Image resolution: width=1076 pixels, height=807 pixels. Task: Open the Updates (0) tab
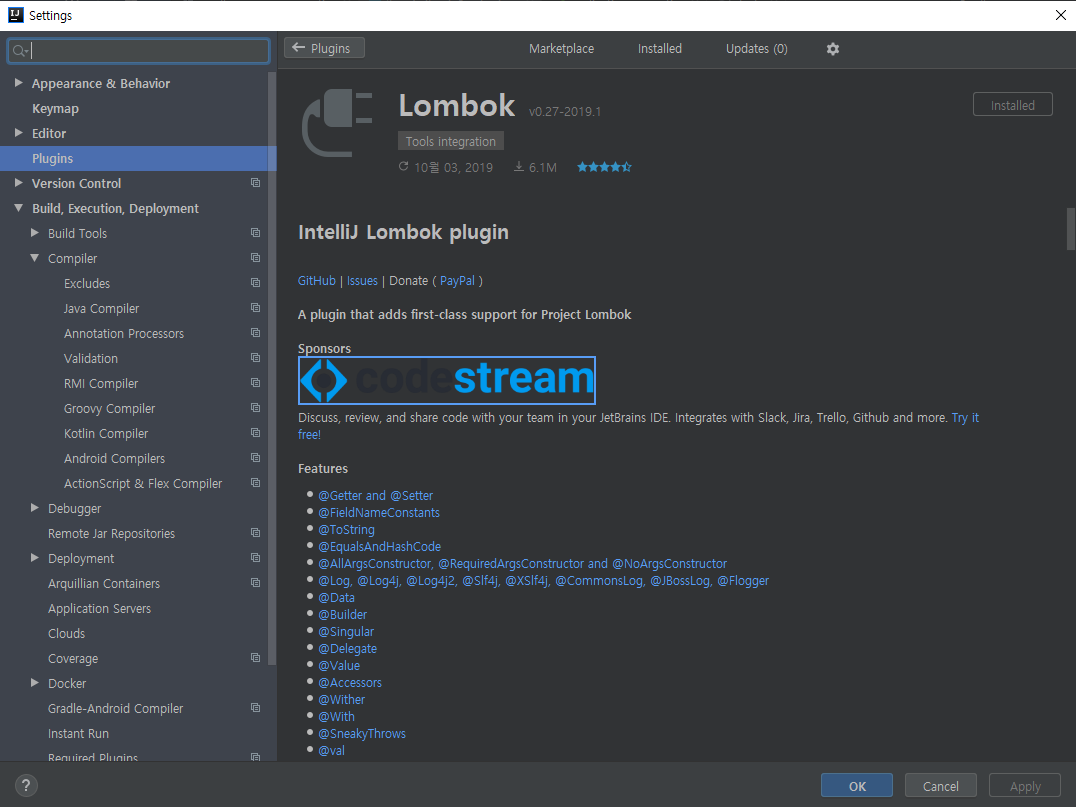757,49
